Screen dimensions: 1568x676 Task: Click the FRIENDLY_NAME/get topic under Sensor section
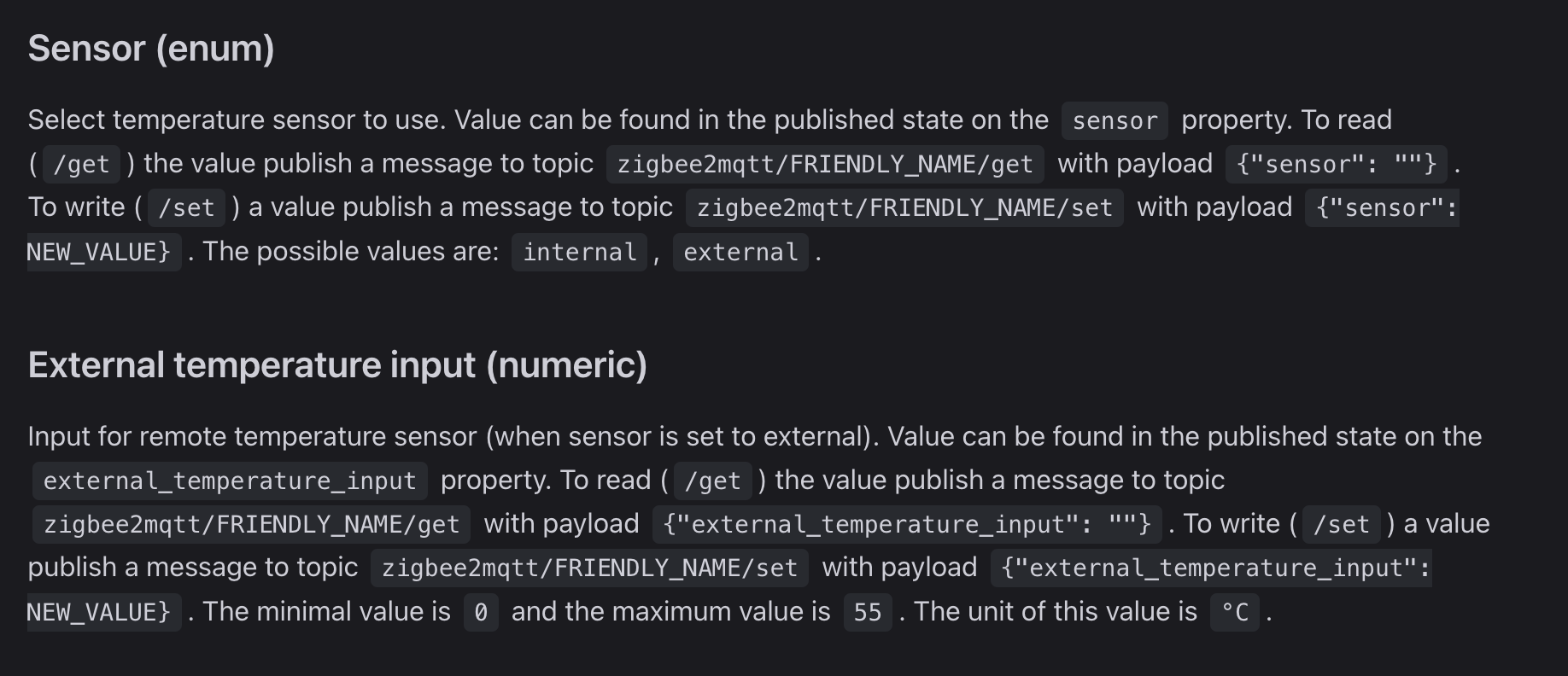point(825,164)
